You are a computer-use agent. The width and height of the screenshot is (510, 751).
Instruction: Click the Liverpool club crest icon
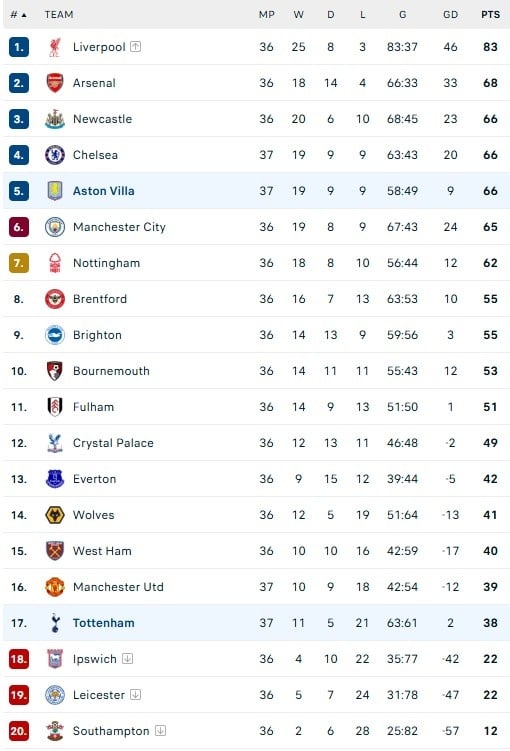(55, 47)
